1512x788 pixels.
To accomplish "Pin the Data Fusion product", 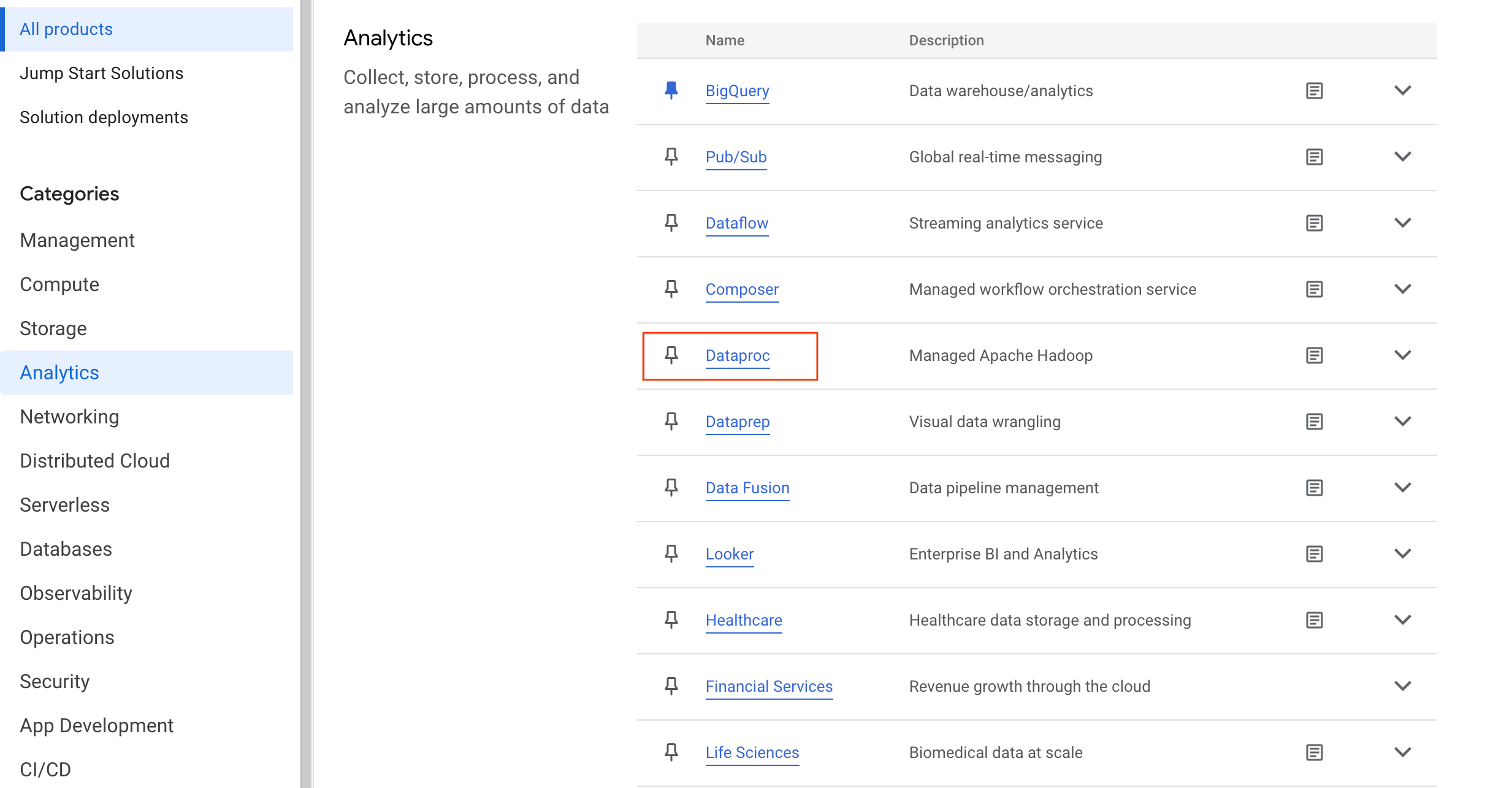I will coord(671,488).
